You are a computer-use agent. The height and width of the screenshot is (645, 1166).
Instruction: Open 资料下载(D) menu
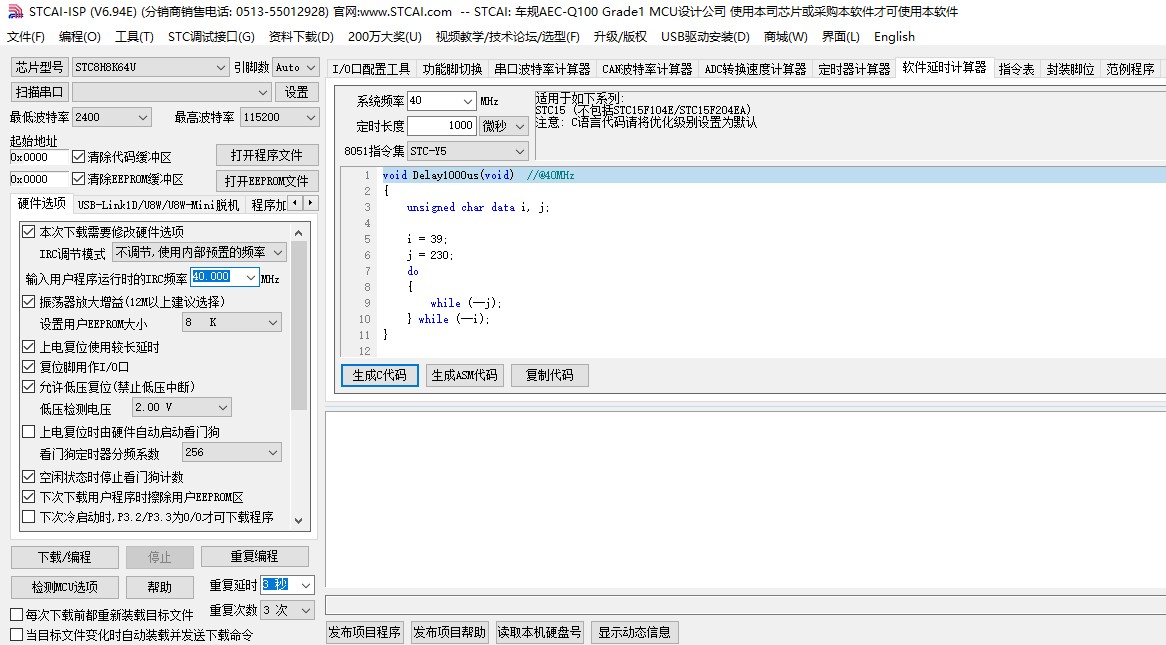(301, 36)
